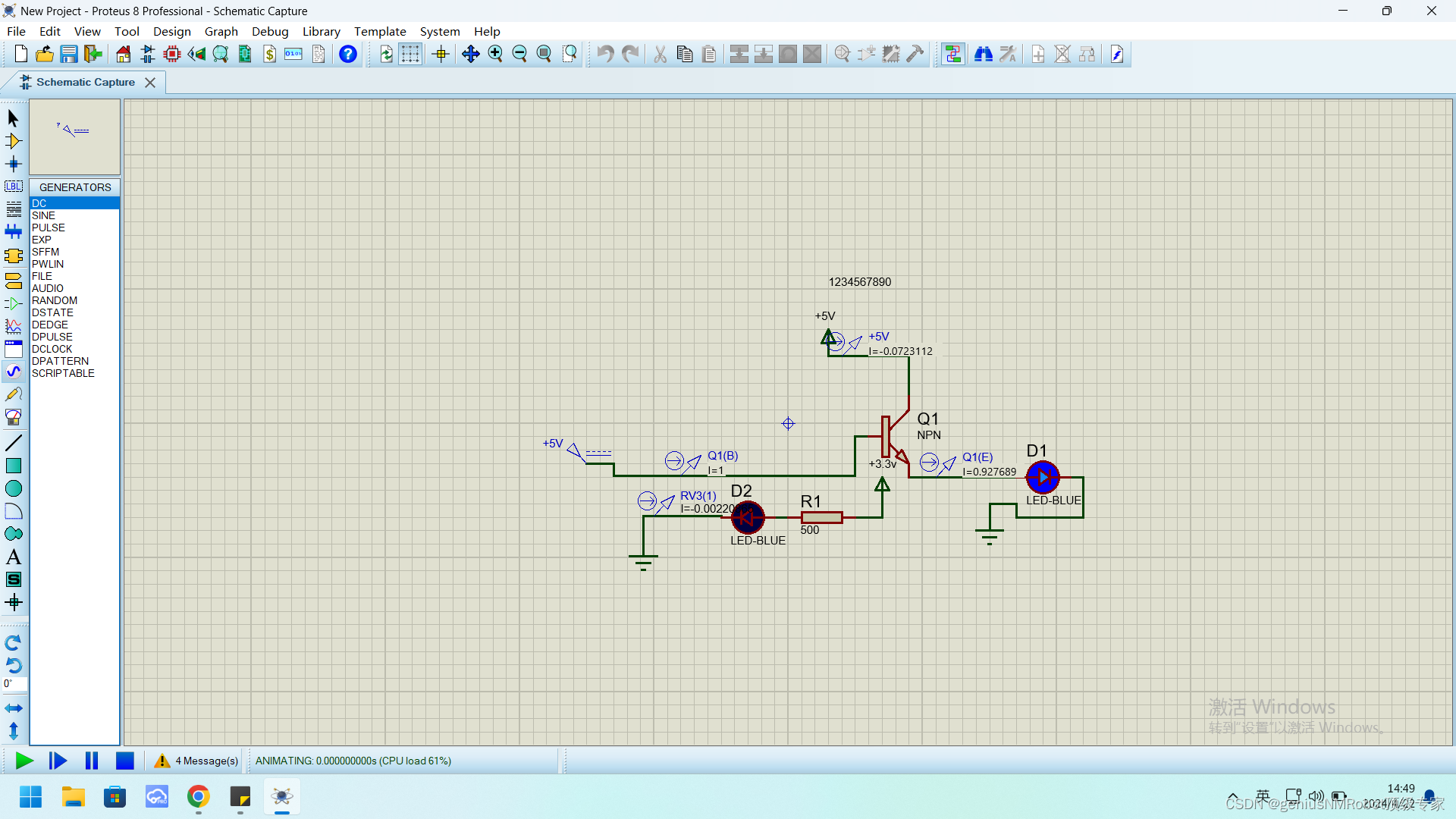Open the Bill of Materials icon
Screen dimensions: 1456x819
click(270, 54)
